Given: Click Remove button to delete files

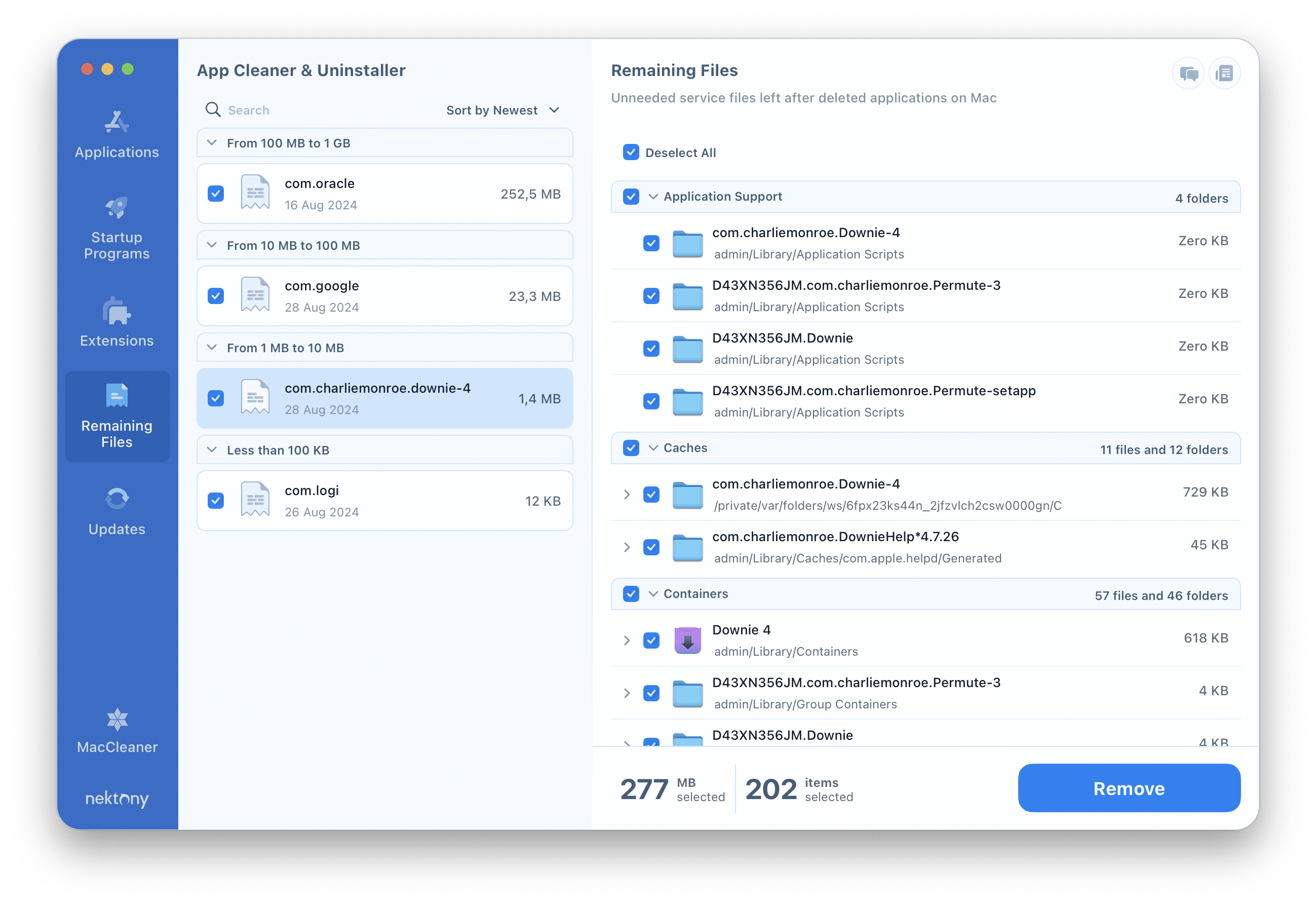Looking at the screenshot, I should point(1128,789).
